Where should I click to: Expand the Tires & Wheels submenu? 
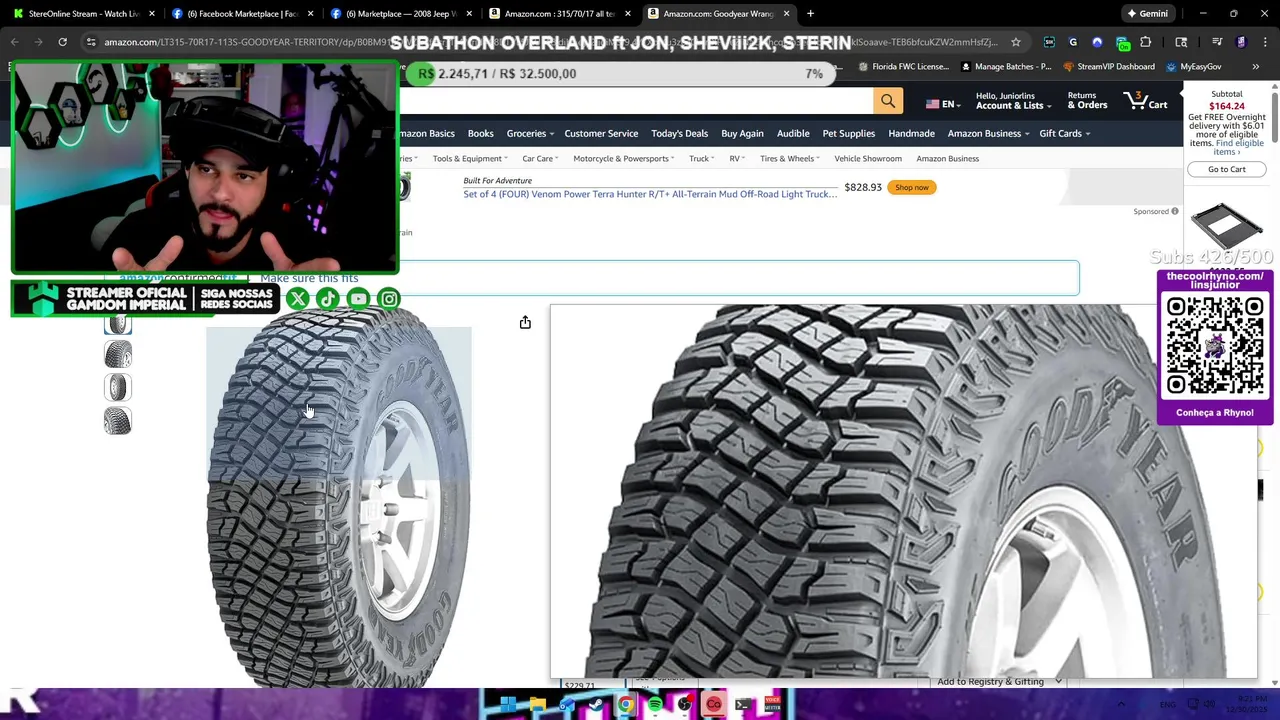789,158
